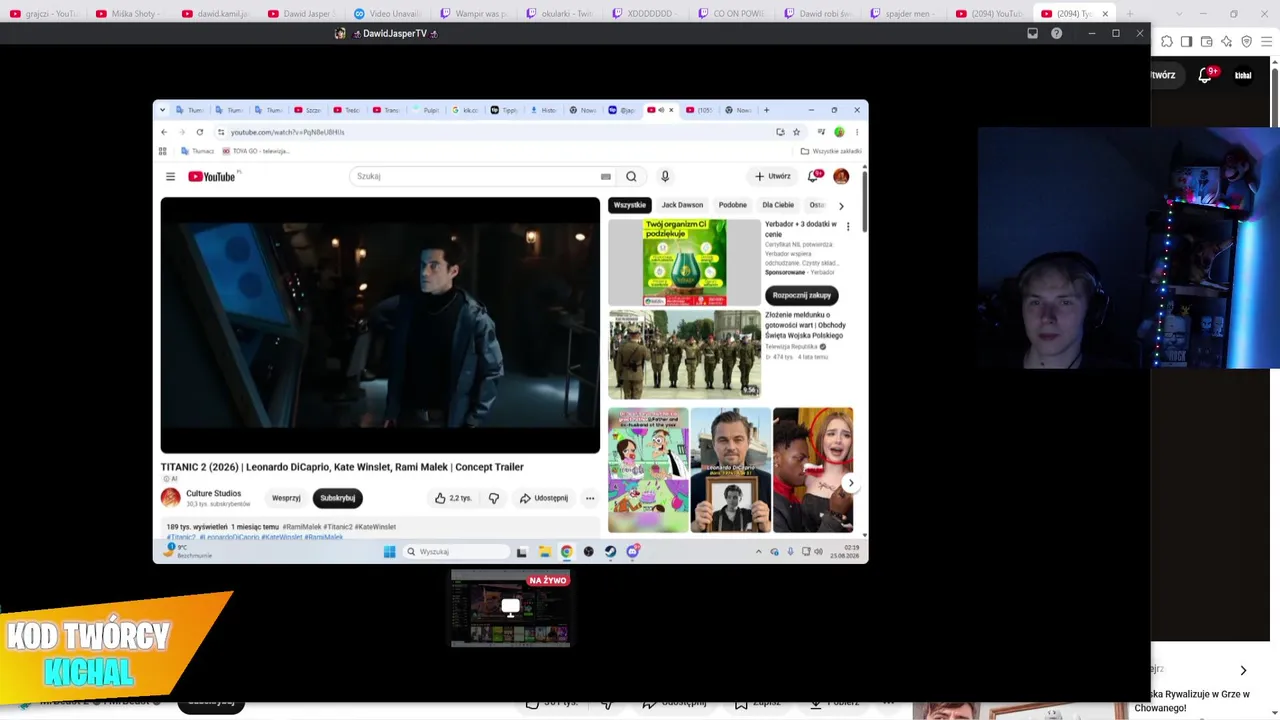Open the Yerbador sponsored ad thumbnail
This screenshot has height=720, width=1280.
(x=684, y=262)
